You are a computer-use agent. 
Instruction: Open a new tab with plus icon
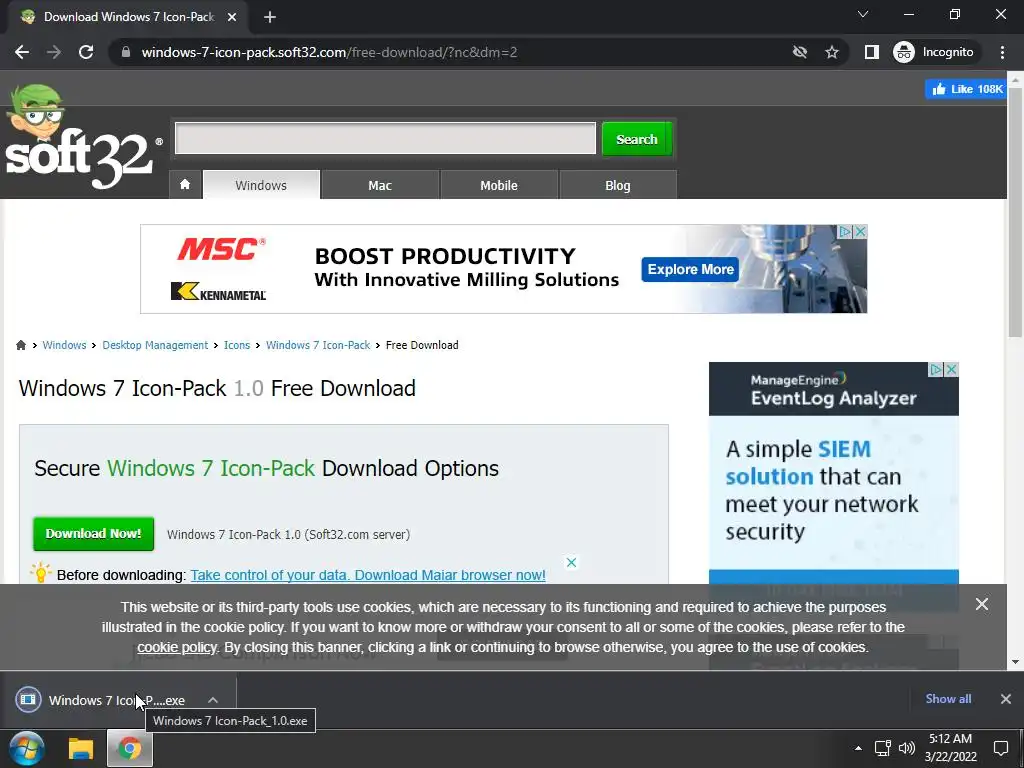270,17
